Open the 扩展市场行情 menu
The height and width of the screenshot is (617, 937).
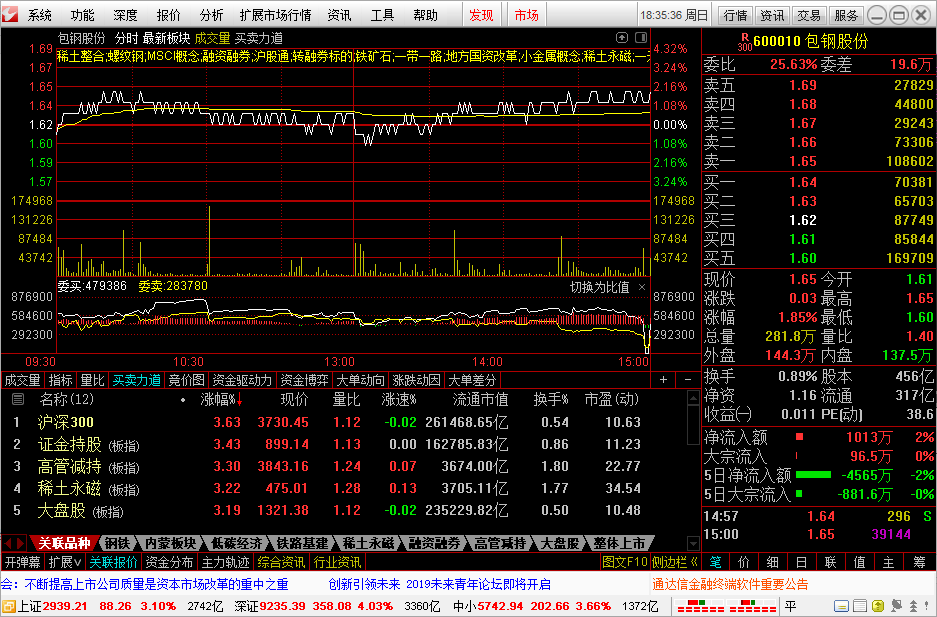tap(275, 15)
